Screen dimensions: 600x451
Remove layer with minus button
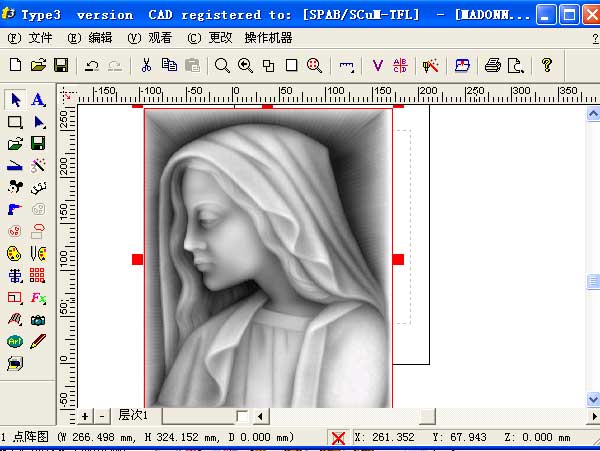tap(102, 416)
